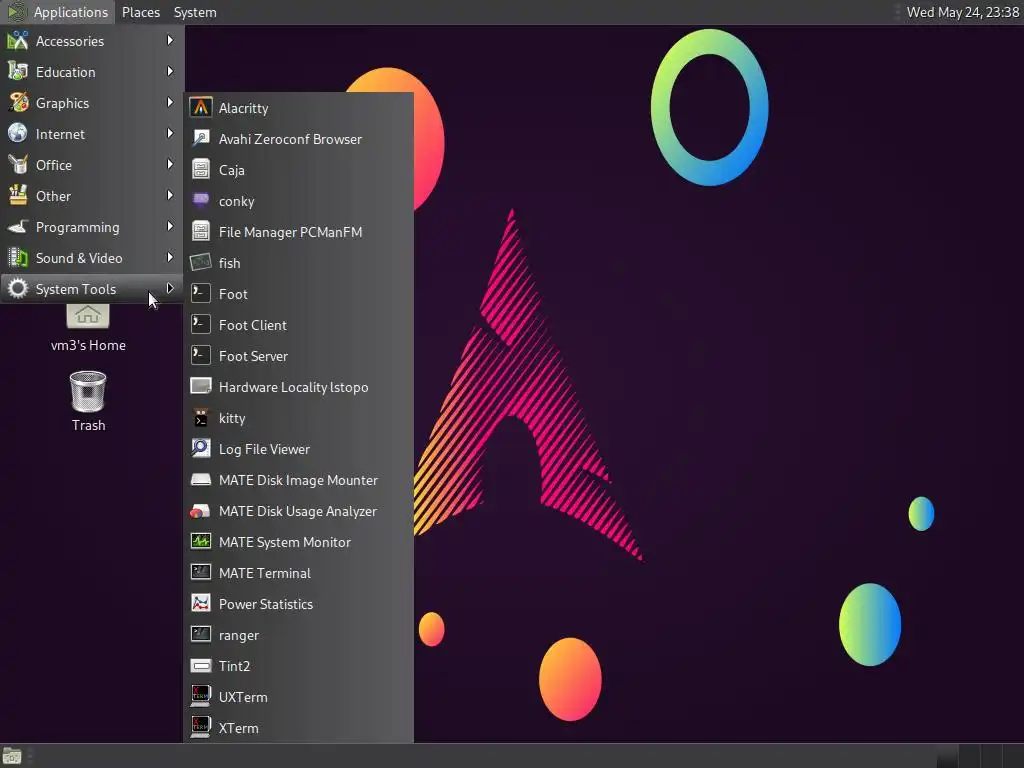The height and width of the screenshot is (768, 1024).
Task: Click the Log File Viewer icon
Action: pyautogui.click(x=200, y=448)
